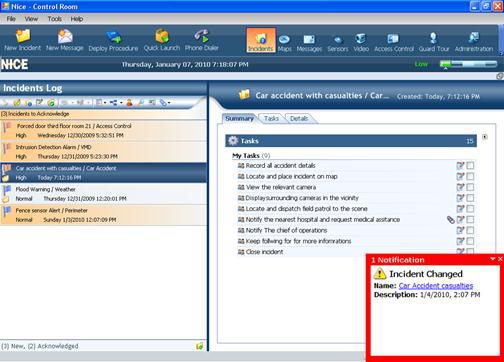Switch to the Tasks tab
The image size is (504, 362).
271,118
